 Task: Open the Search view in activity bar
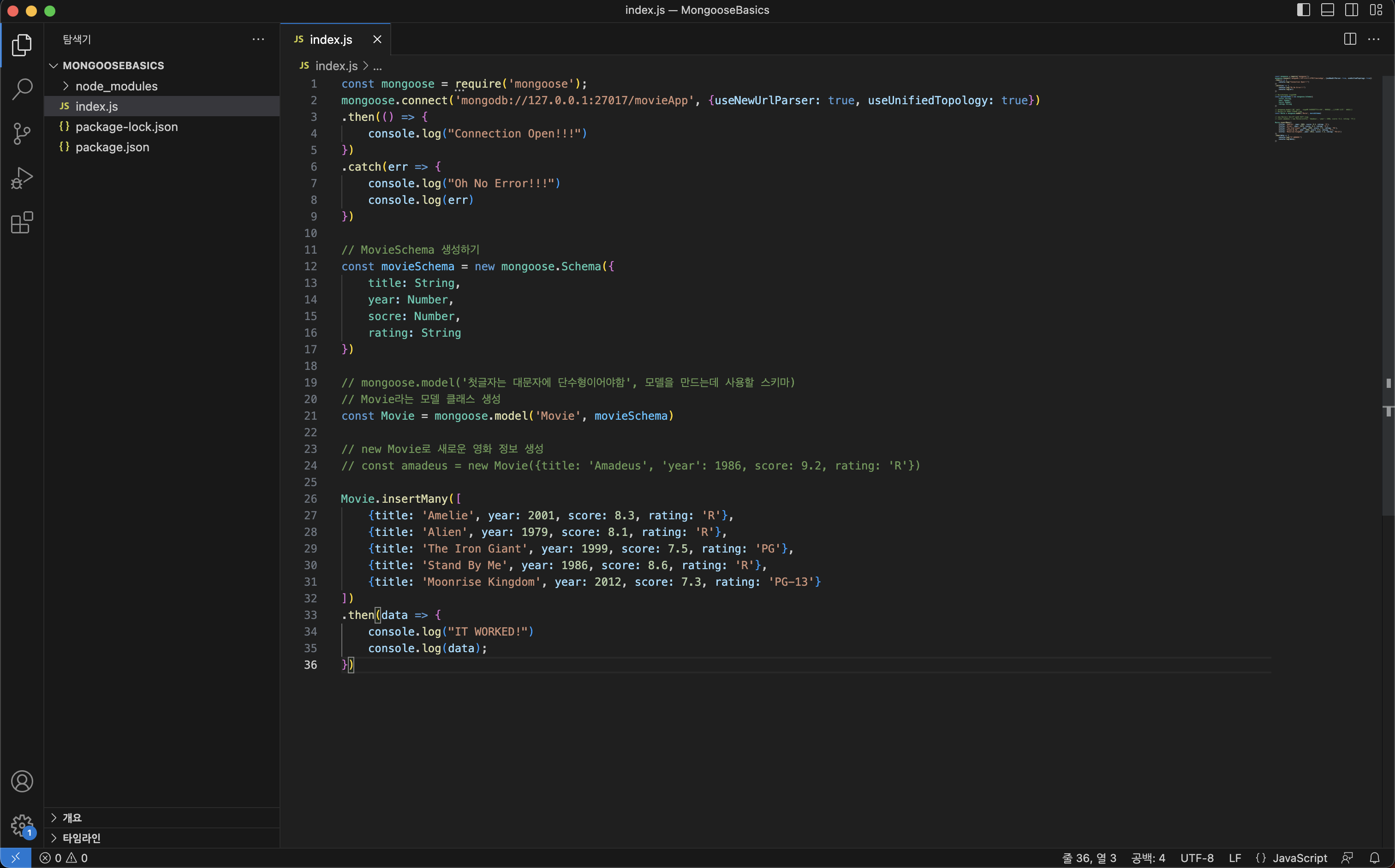(22, 89)
